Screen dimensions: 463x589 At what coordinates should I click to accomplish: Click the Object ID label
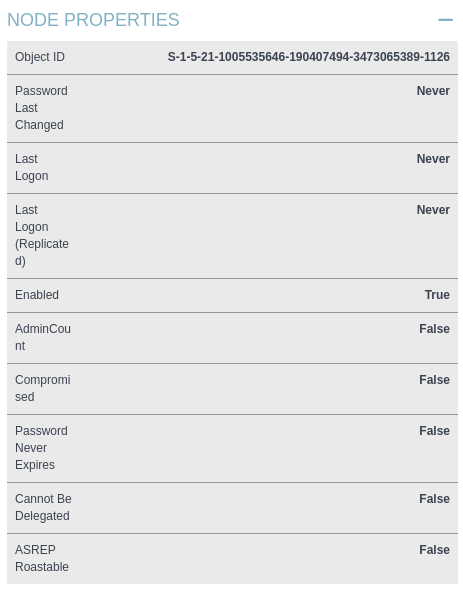[40, 57]
